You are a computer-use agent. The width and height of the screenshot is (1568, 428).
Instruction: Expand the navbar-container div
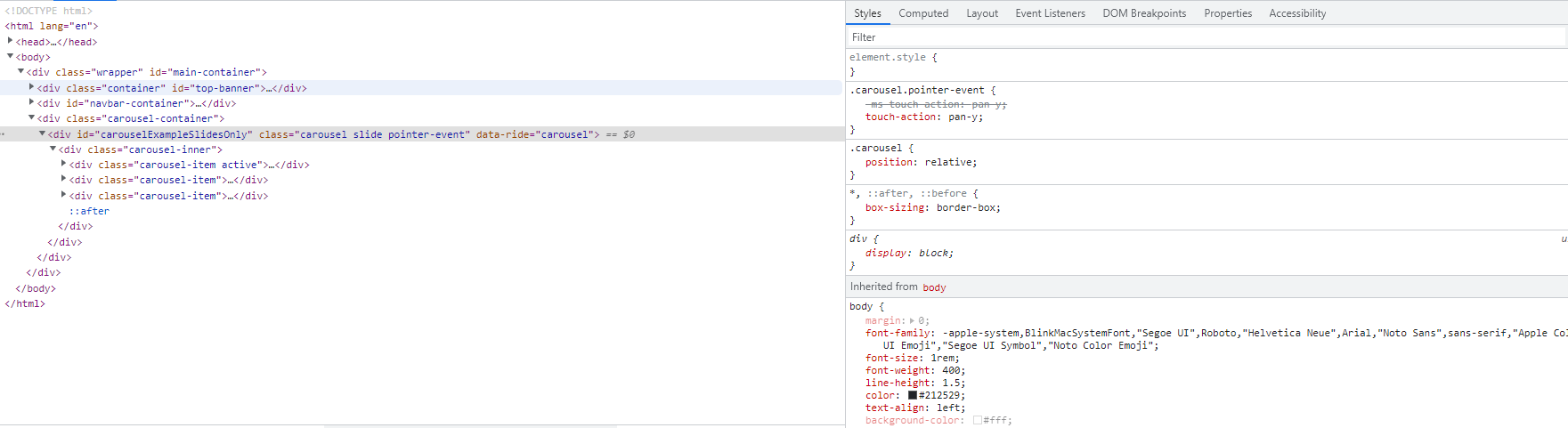pos(31,102)
